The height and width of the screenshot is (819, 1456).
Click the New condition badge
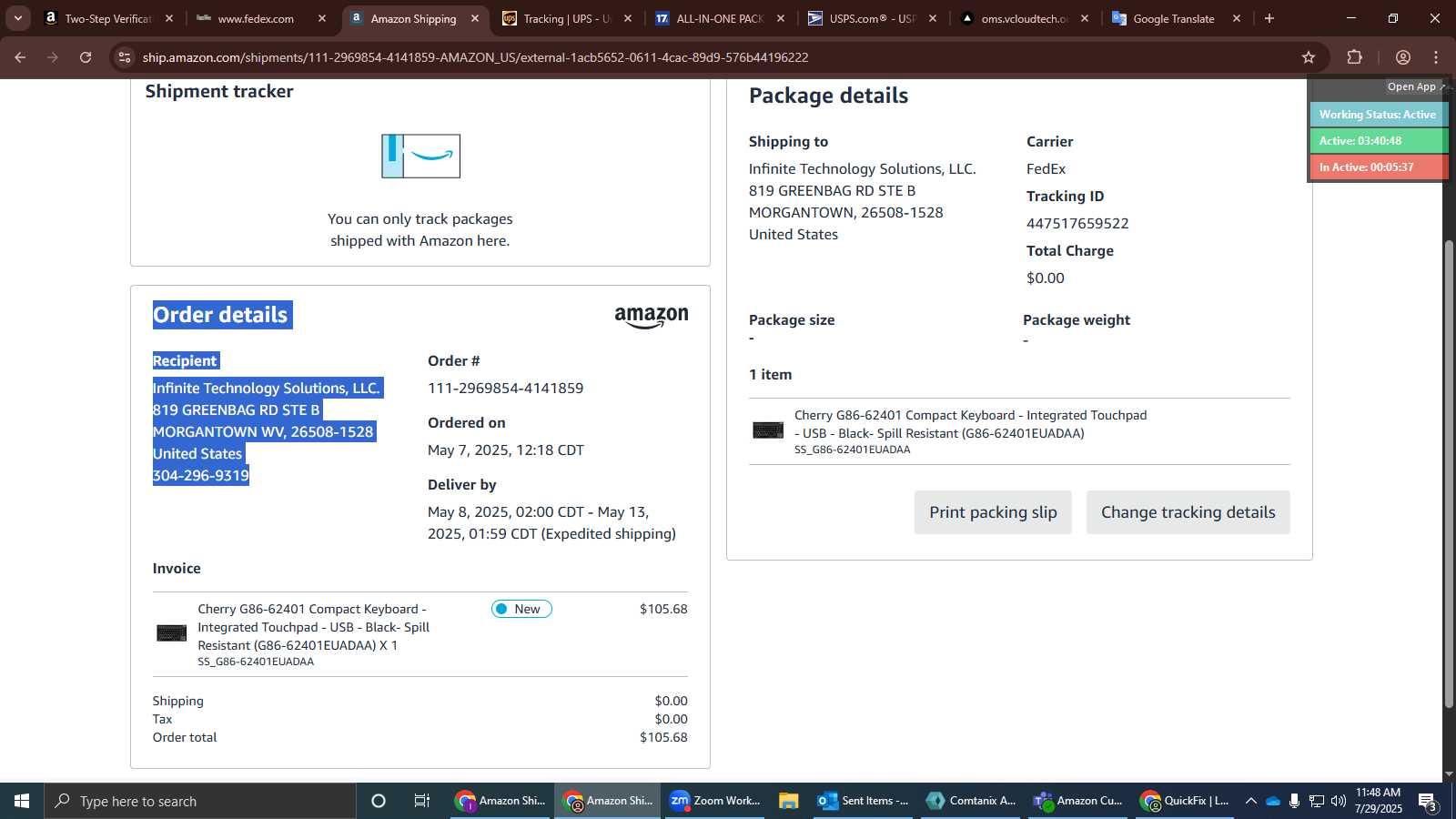point(521,609)
